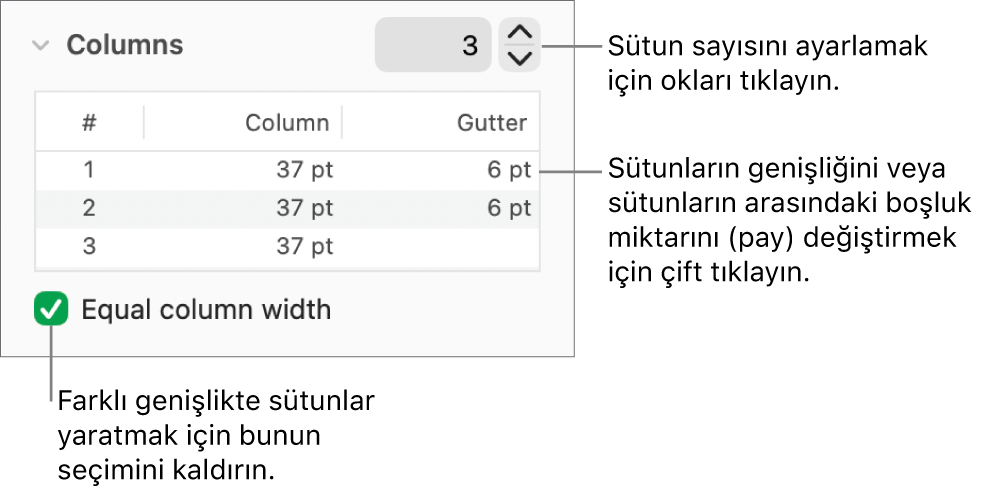This screenshot has width=982, height=497.
Task: Click the # header in the table
Action: coord(89,123)
